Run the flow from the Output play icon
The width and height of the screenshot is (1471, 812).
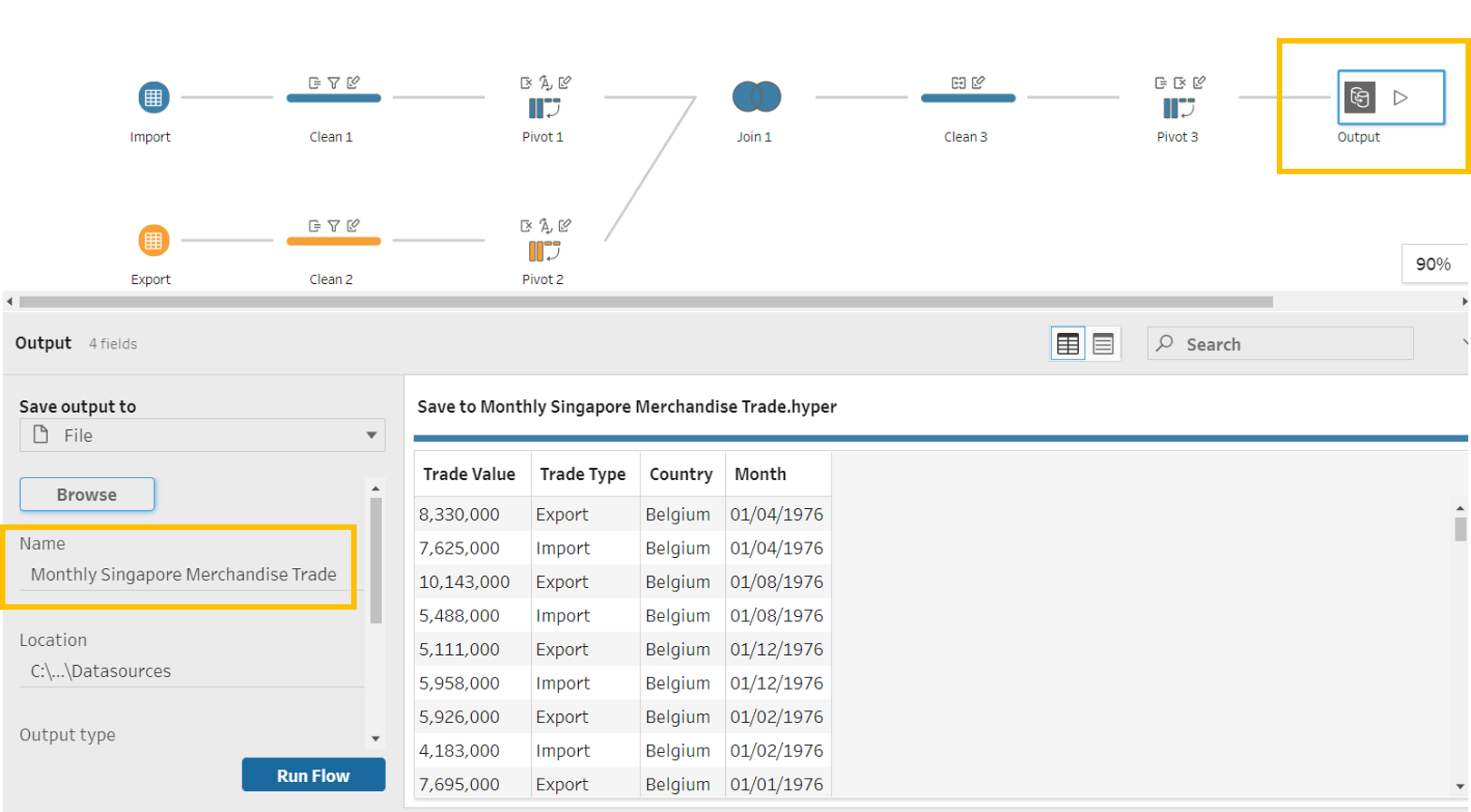[x=1400, y=97]
